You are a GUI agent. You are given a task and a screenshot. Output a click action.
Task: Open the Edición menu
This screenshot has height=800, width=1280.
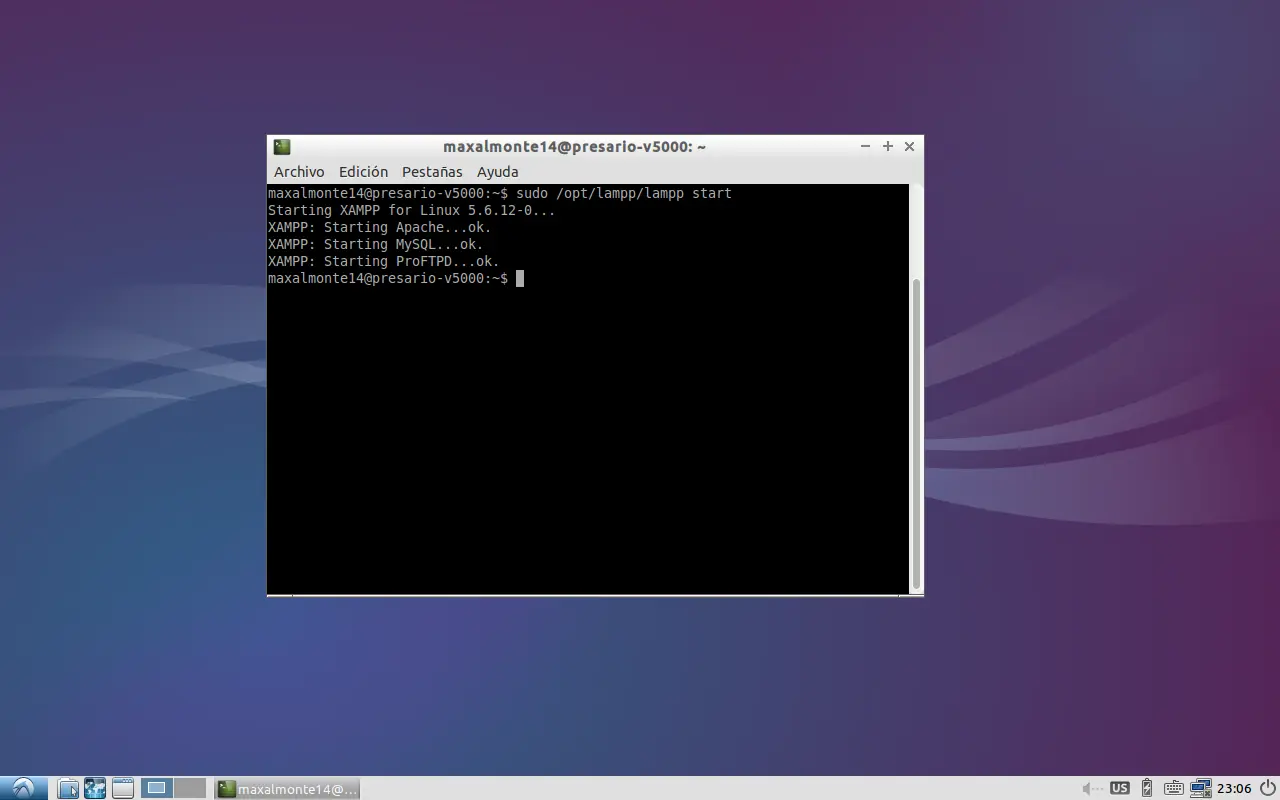[x=363, y=172]
